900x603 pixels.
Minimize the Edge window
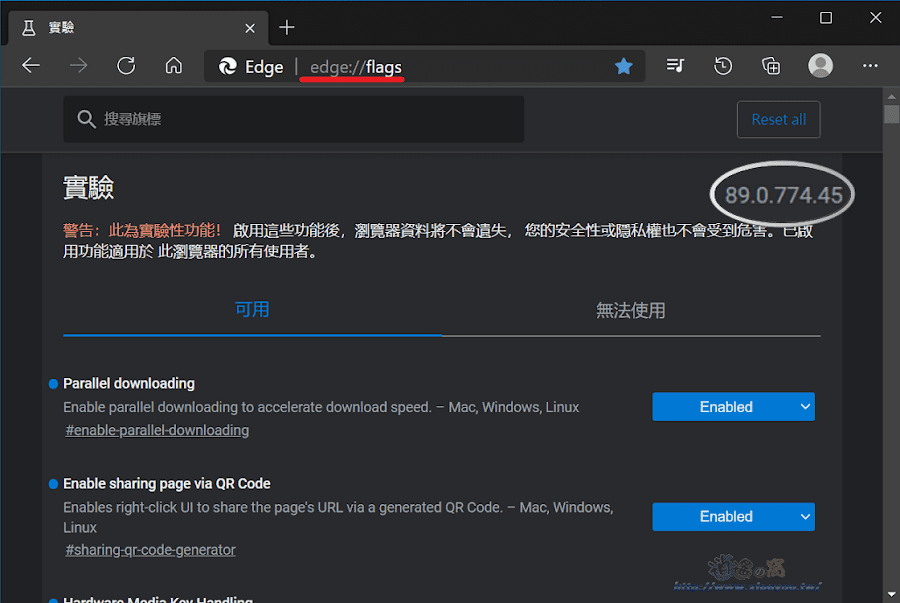[x=777, y=18]
